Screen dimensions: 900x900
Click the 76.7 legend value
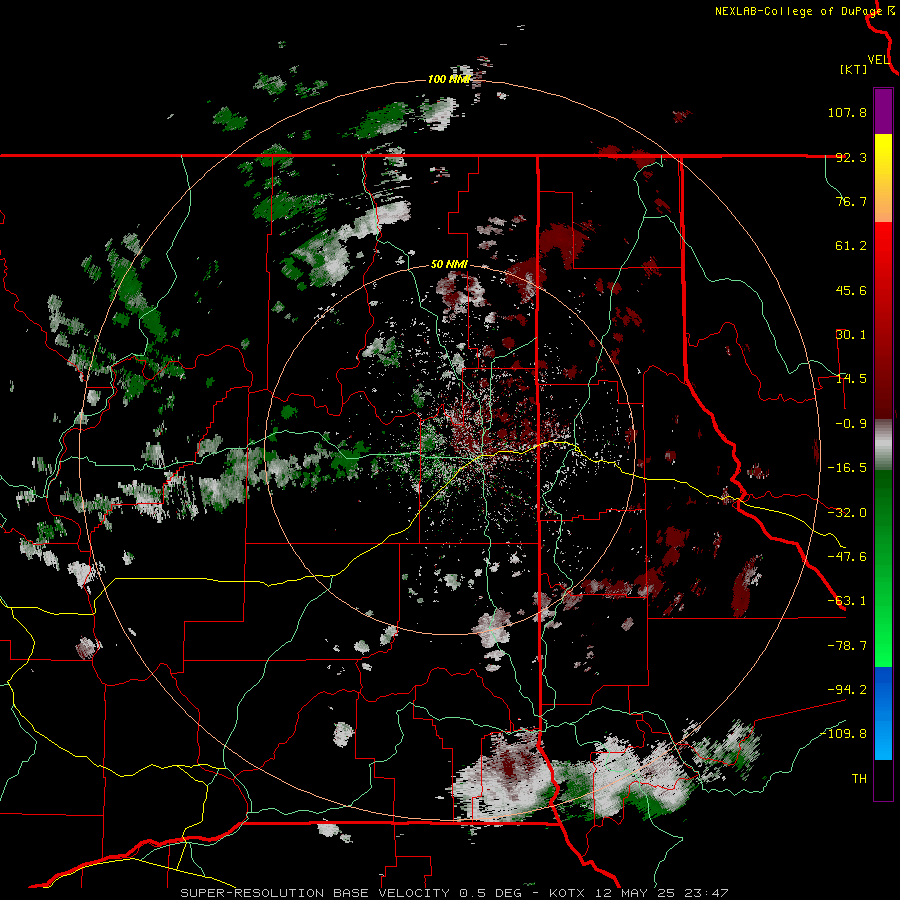851,201
